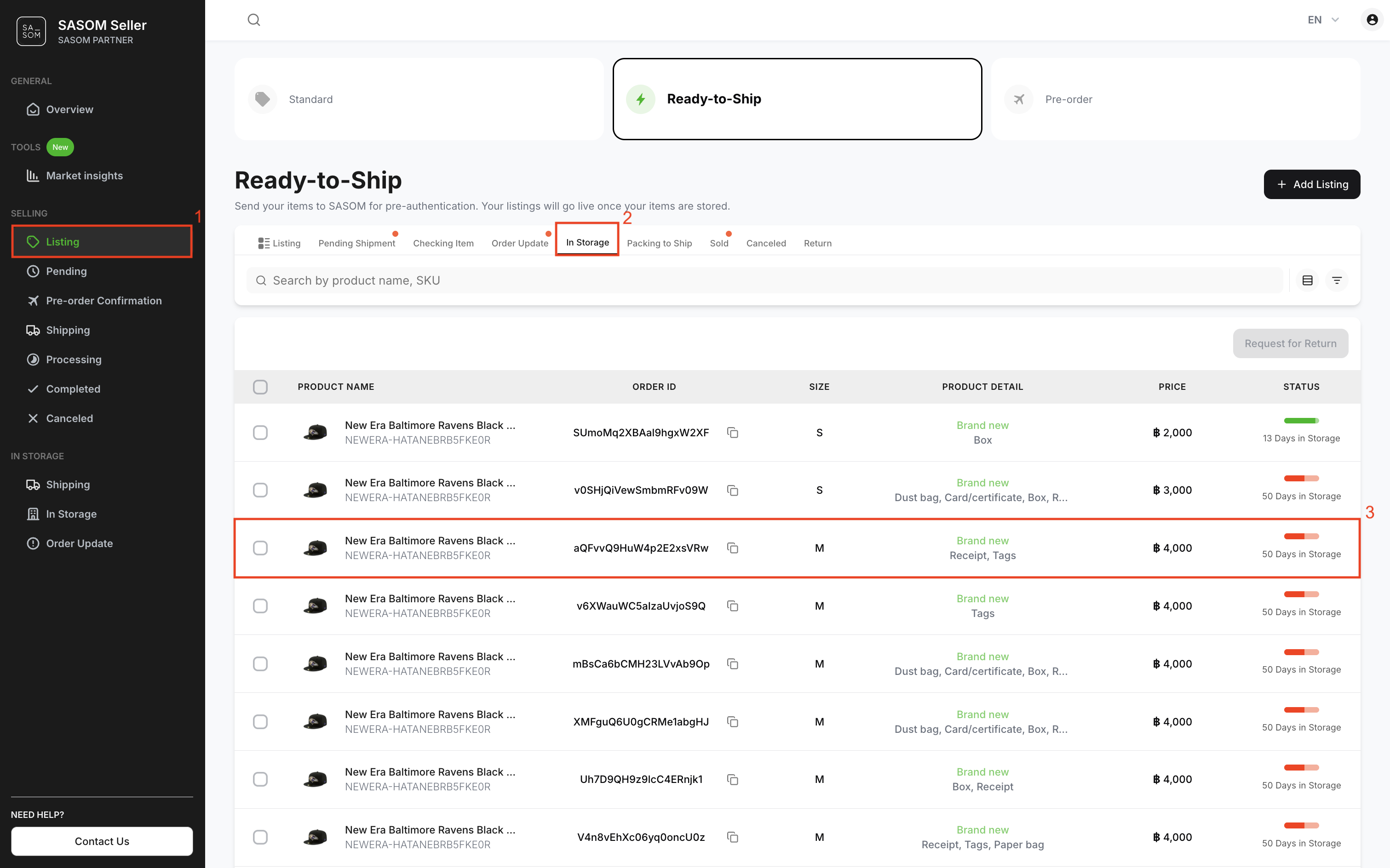Go to Pre-order Confirmation in sidebar
The width and height of the screenshot is (1390, 868).
click(103, 301)
